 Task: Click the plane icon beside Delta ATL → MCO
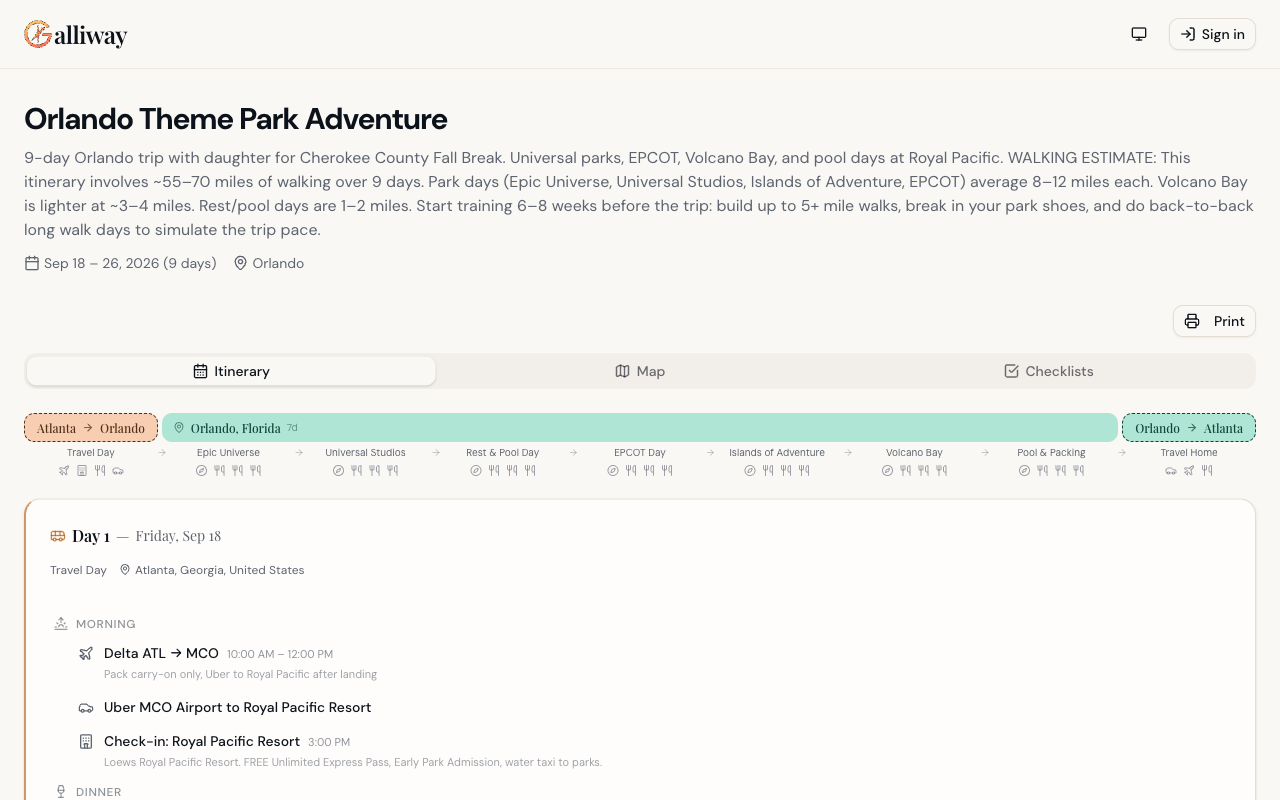86,654
